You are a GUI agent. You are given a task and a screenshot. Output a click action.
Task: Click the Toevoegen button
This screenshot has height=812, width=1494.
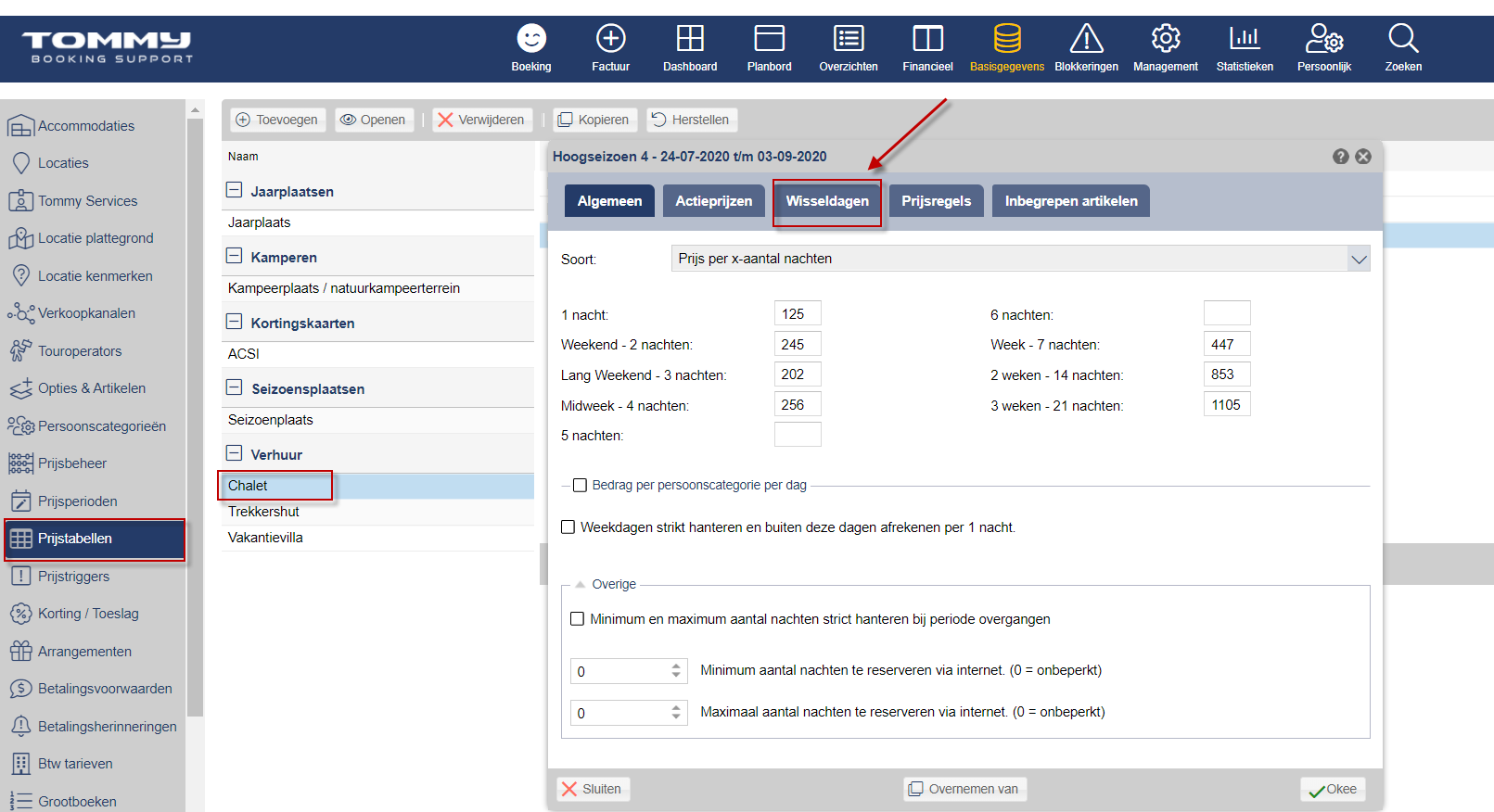click(x=277, y=120)
